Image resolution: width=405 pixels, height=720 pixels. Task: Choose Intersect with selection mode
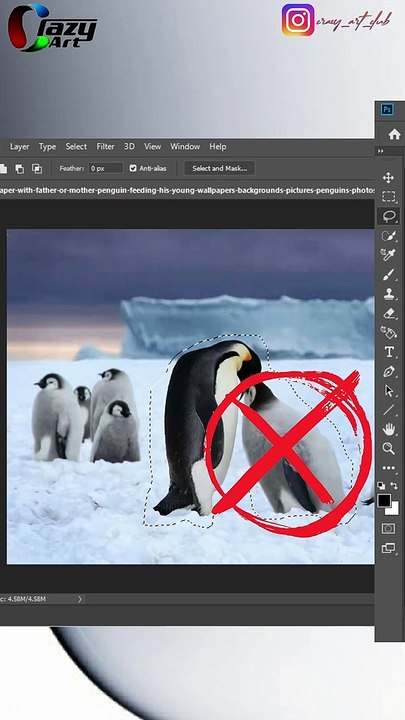pyautogui.click(x=37, y=169)
